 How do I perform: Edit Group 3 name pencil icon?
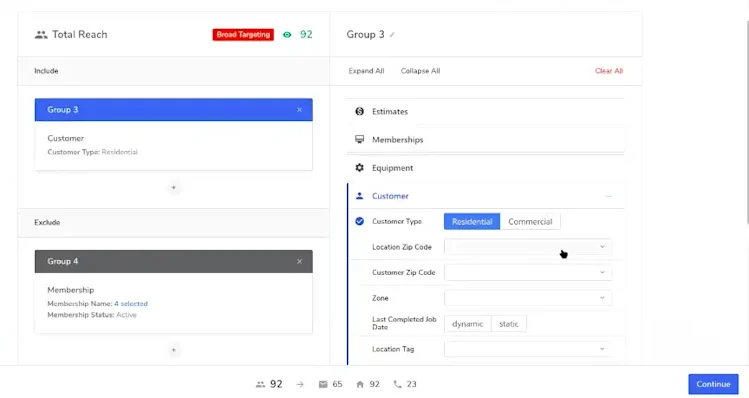[x=392, y=35]
